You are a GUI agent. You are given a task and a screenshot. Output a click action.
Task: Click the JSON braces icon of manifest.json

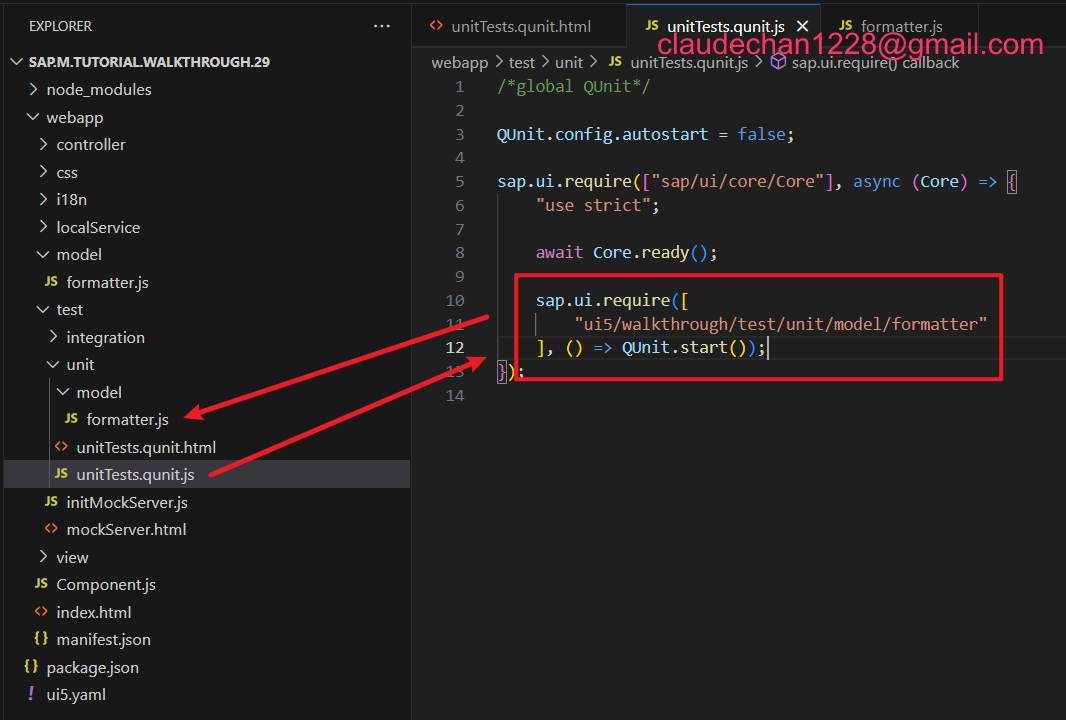[x=41, y=640]
